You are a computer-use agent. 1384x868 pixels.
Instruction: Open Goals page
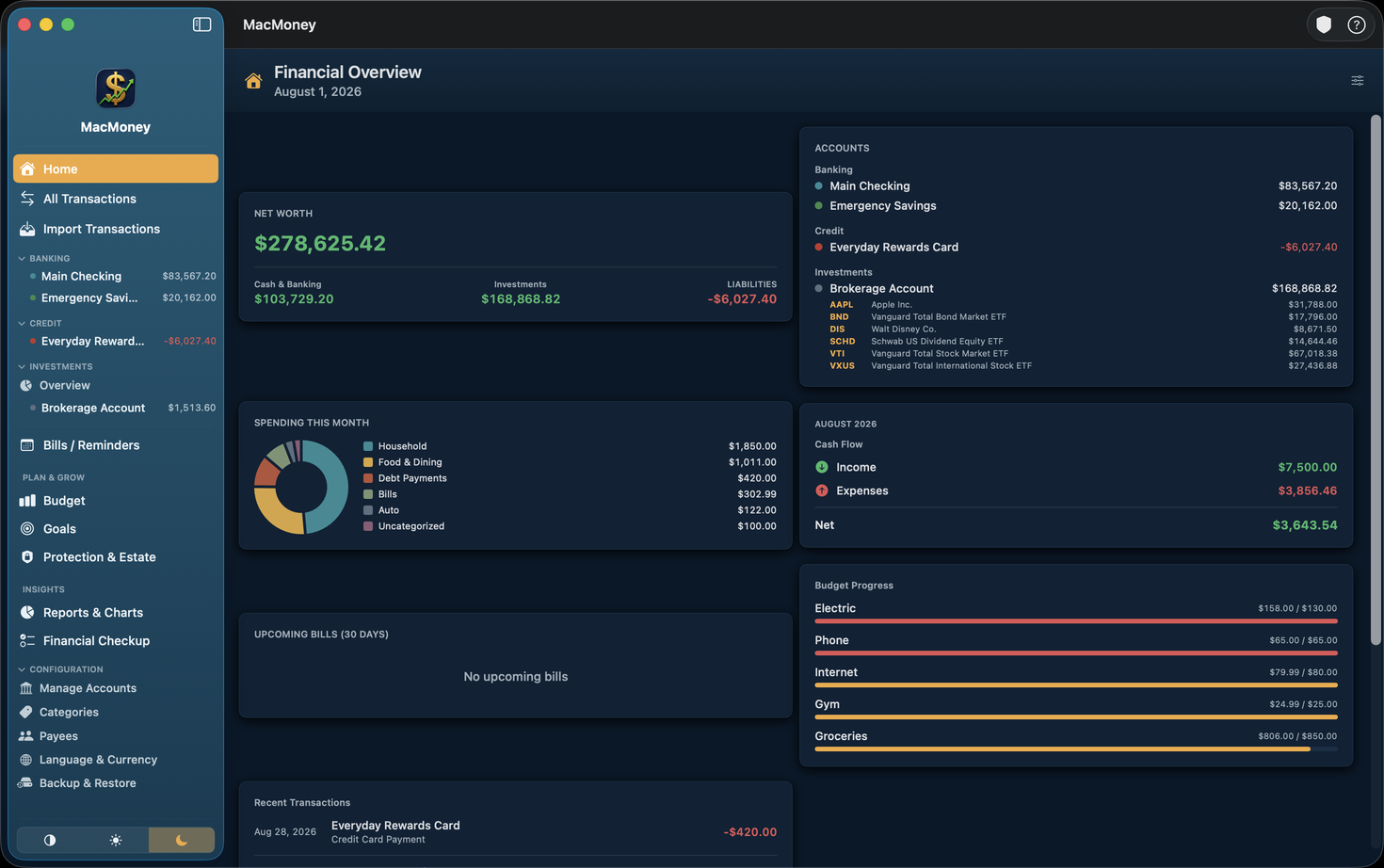click(x=116, y=529)
